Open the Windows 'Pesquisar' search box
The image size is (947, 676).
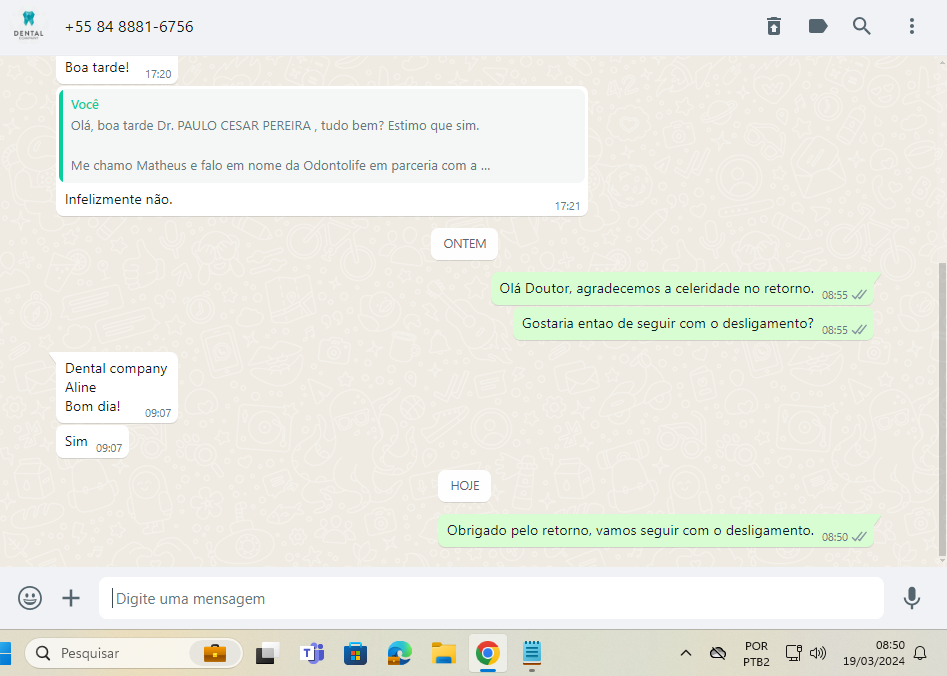133,653
